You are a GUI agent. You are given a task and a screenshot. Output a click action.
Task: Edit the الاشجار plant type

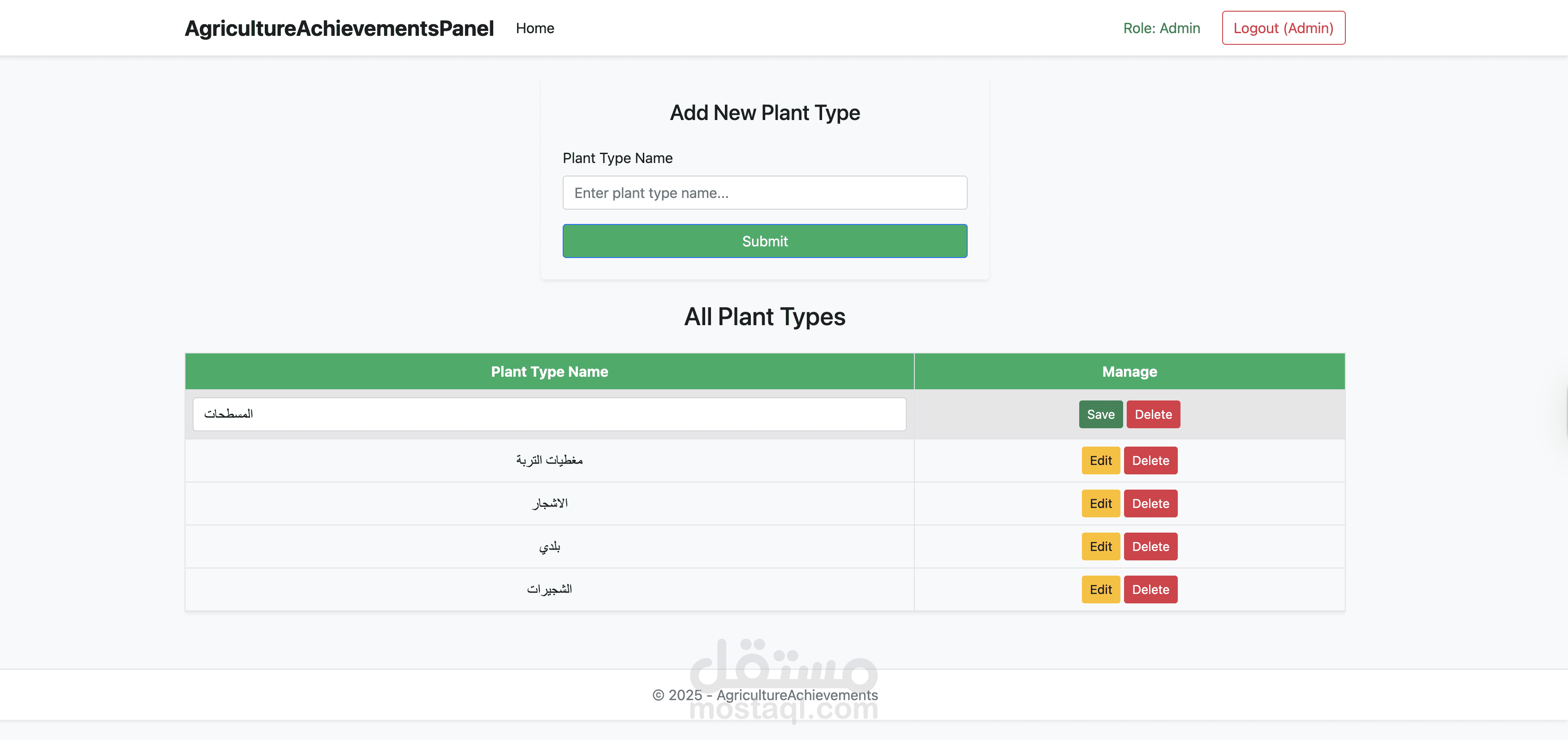1101,504
